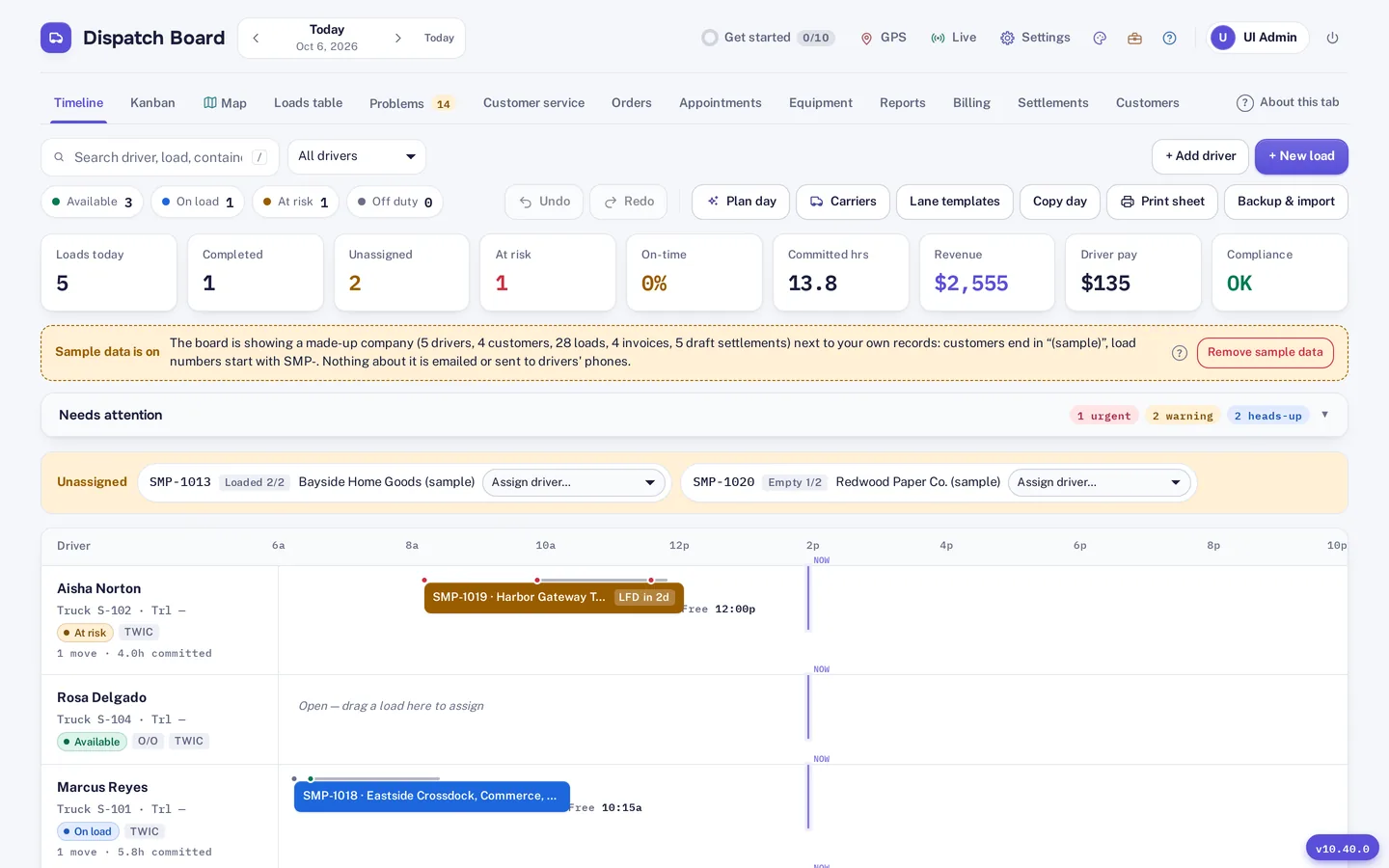
Task: Click the sample data help icon
Action: (x=1179, y=353)
